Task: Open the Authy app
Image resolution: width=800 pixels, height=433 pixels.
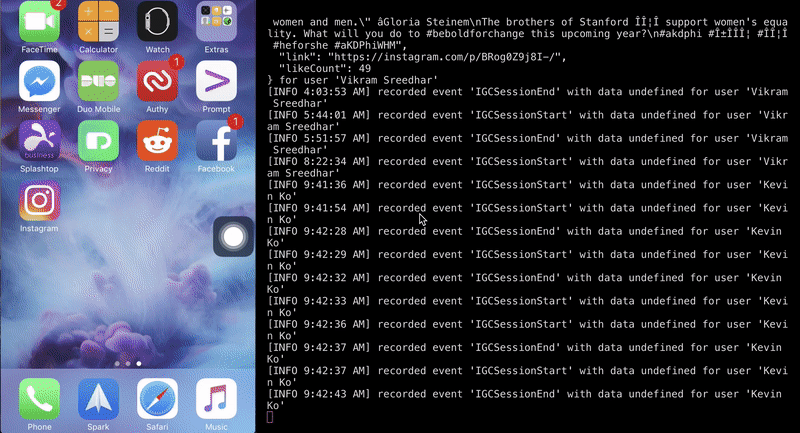Action: (x=157, y=81)
